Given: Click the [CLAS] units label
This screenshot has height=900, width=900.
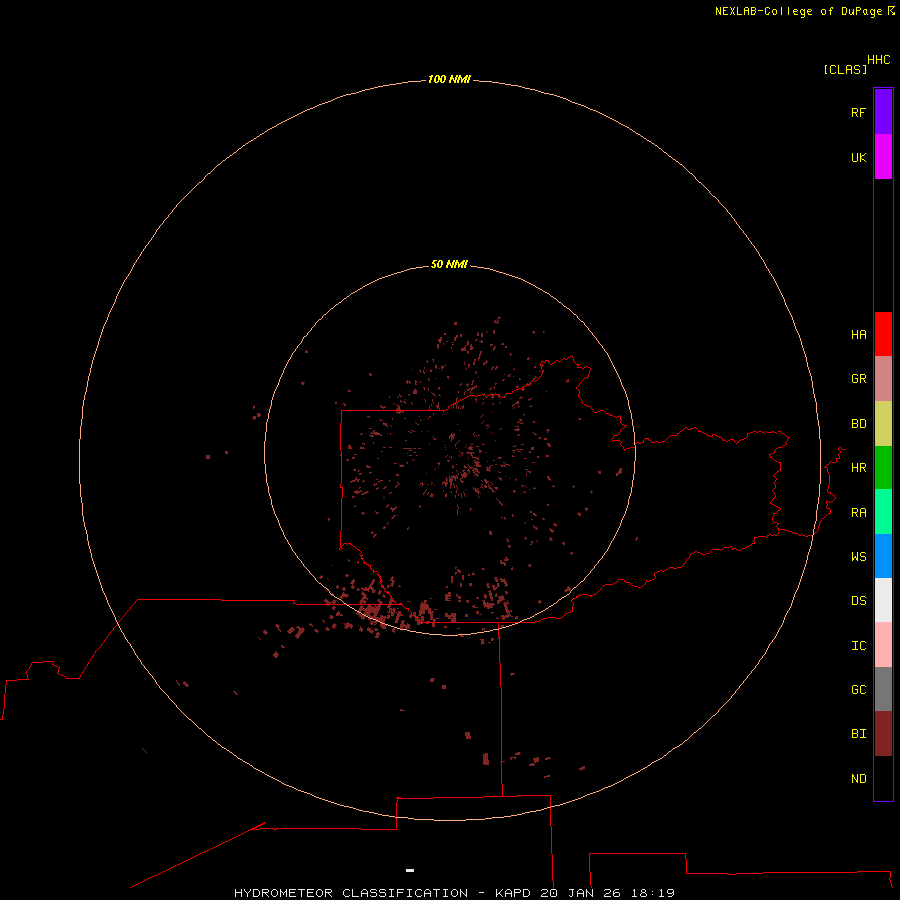Looking at the screenshot, I should tap(845, 69).
